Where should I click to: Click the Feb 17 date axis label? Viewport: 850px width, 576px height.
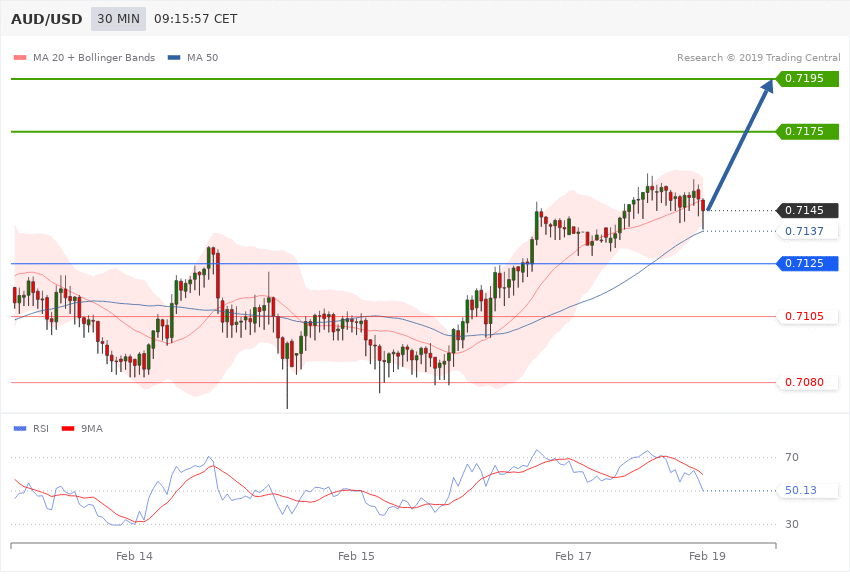[573, 556]
